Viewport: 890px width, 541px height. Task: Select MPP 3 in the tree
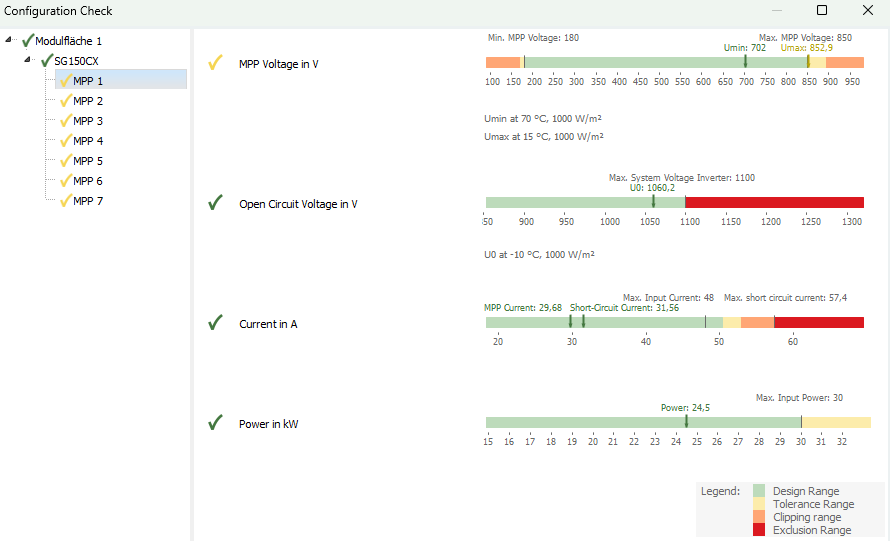tap(88, 121)
